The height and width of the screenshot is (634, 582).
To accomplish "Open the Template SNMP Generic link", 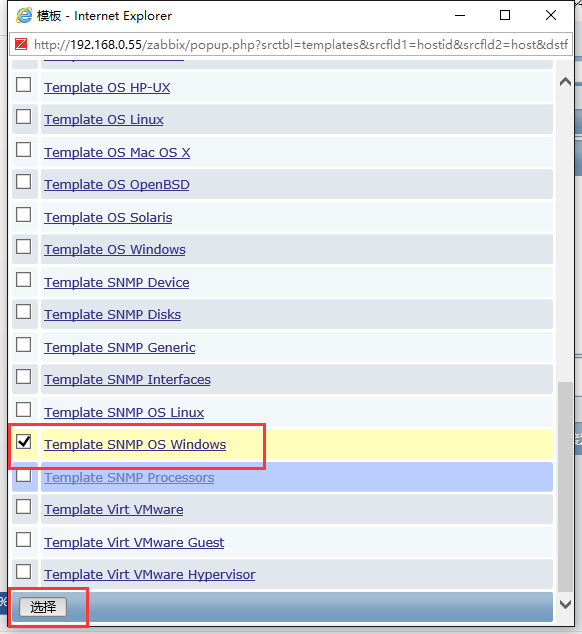I will [120, 347].
